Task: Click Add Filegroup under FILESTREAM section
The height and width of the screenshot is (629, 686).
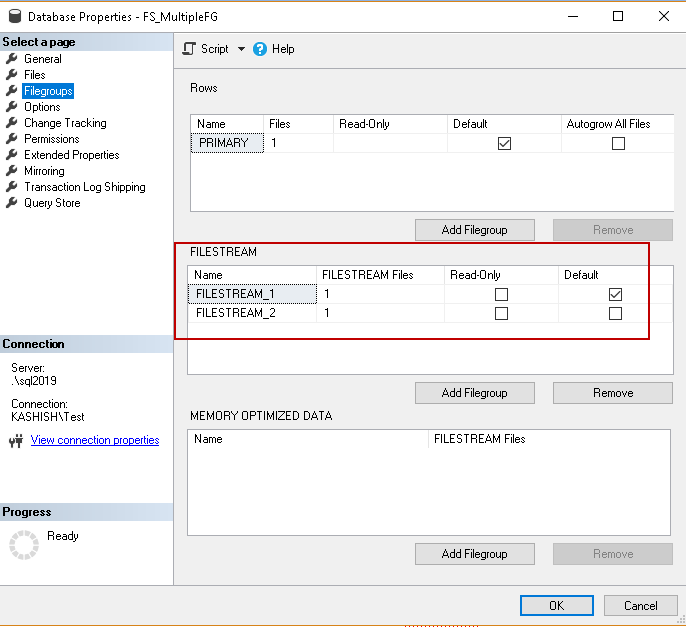Action: click(474, 393)
